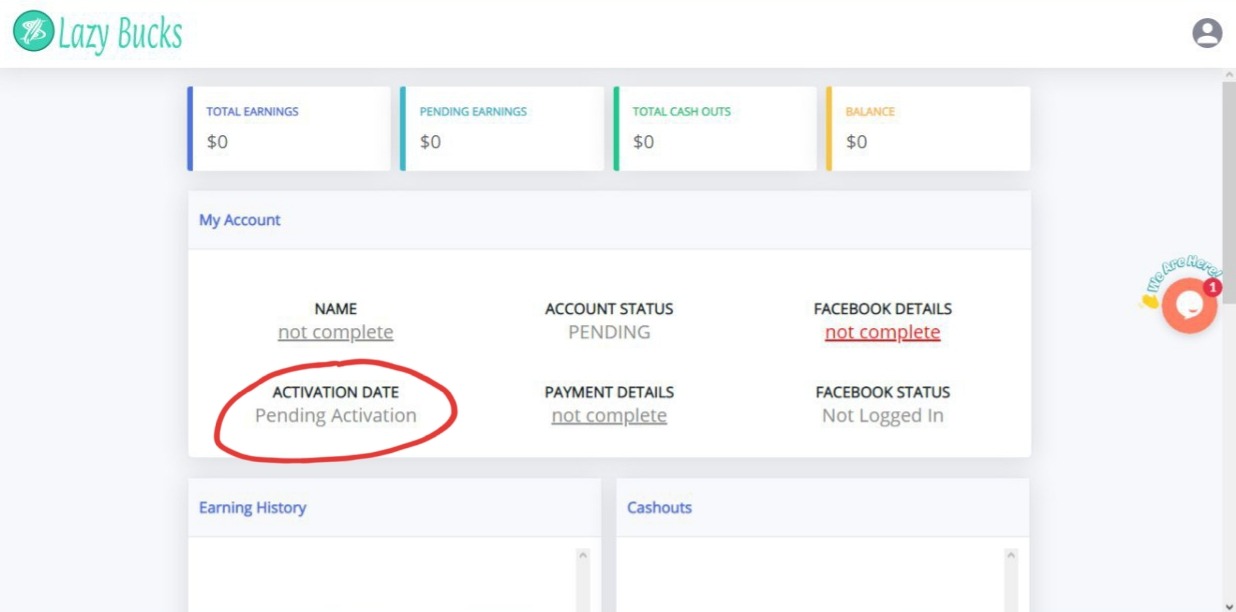
Task: Click the Lazy Bucks round logo icon
Action: point(32,32)
